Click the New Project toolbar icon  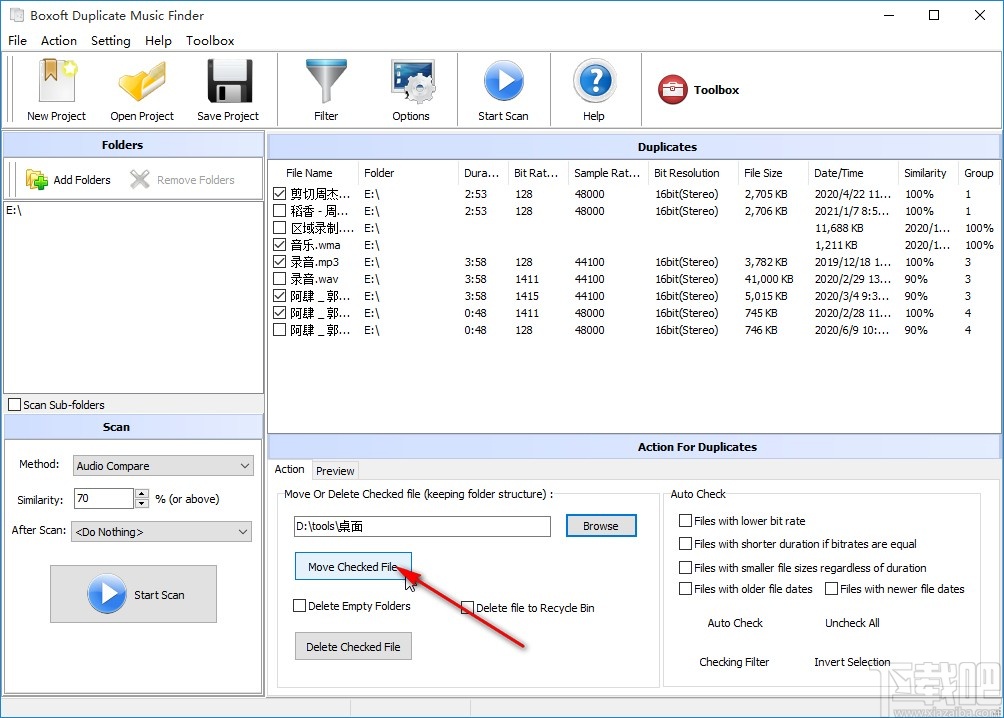tap(56, 81)
